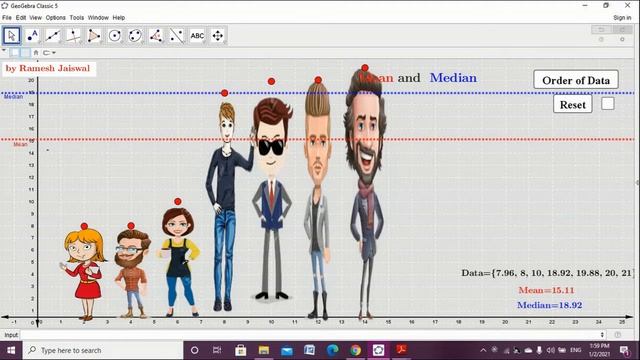
Task: Select the Angle tool
Action: click(x=156, y=36)
